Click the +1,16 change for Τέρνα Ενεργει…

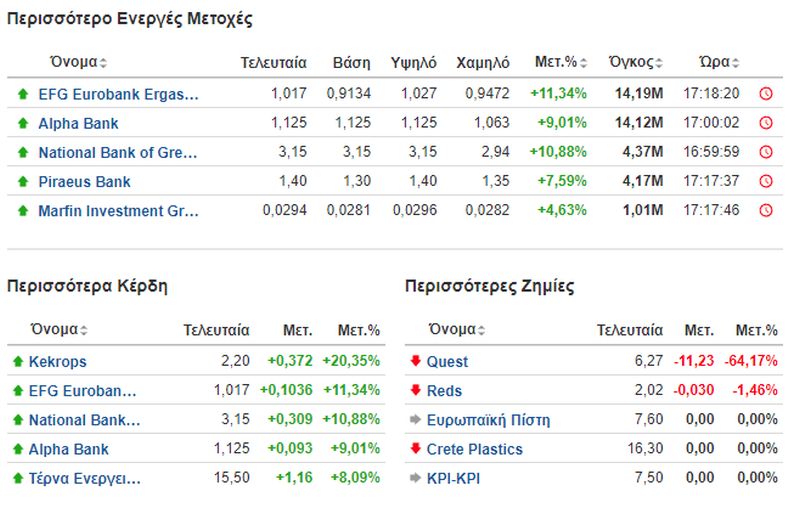[x=294, y=478]
